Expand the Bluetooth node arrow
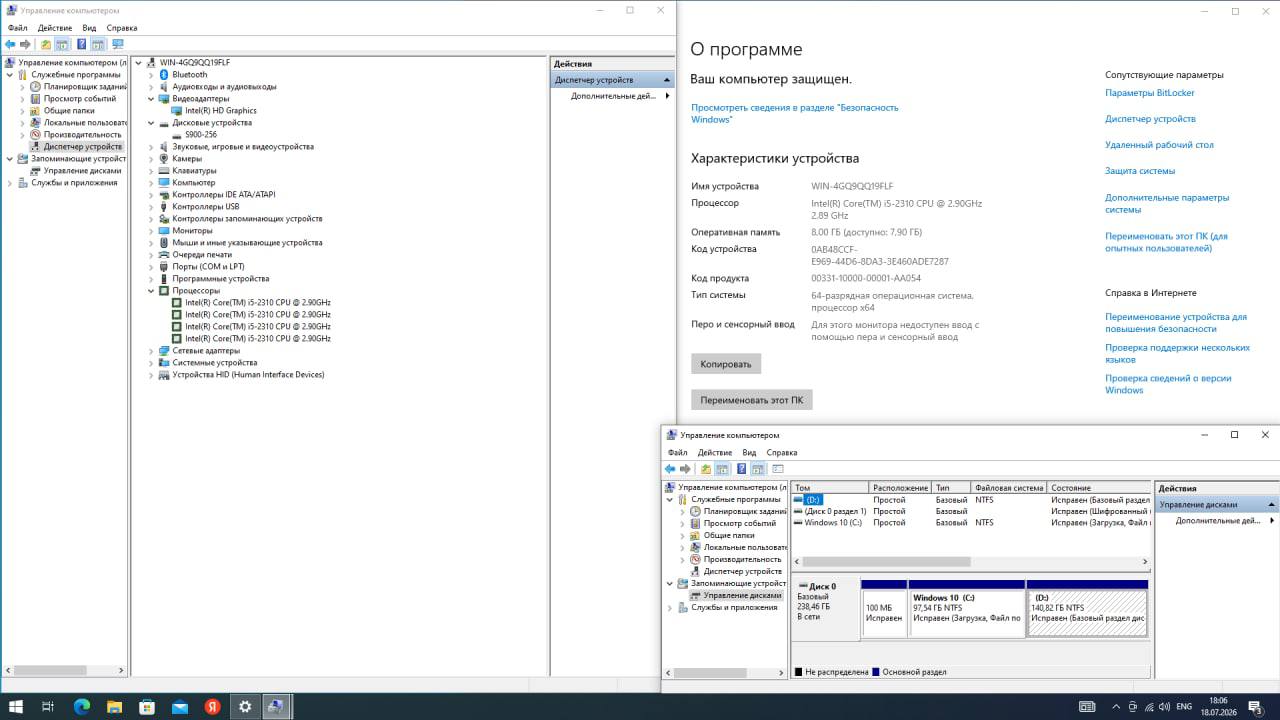Image resolution: width=1280 pixels, height=720 pixels. pos(151,75)
